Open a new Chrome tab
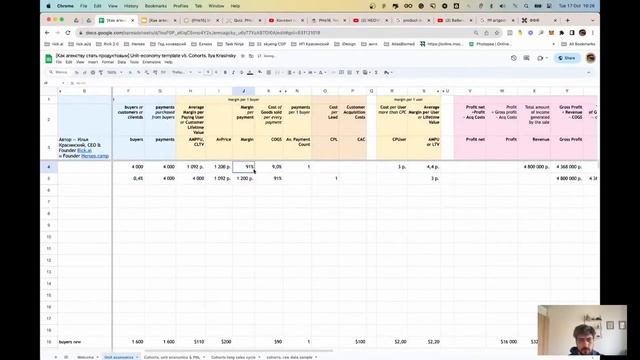Screen dimensions: 640x360 click(x=567, y=20)
